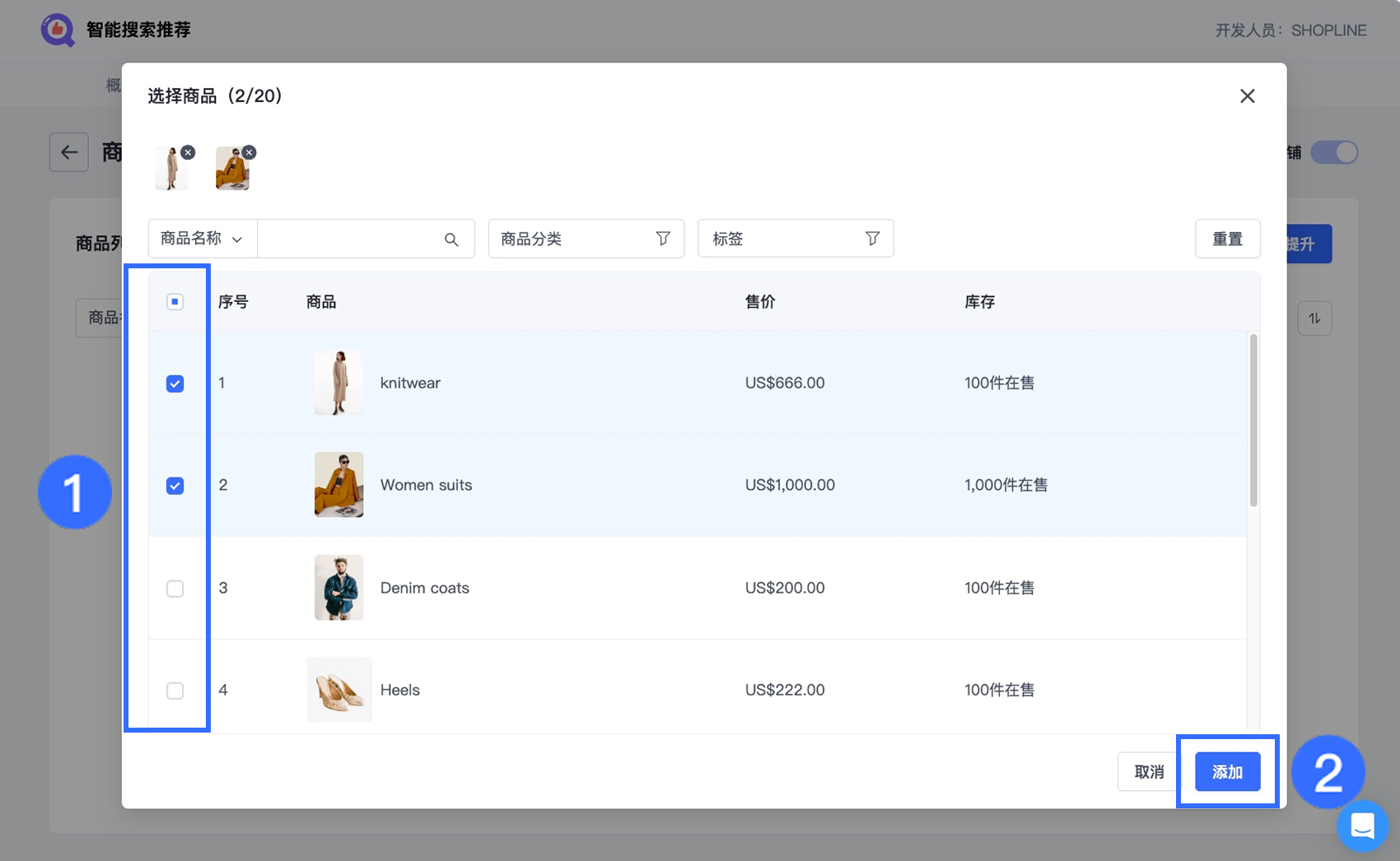This screenshot has width=1400, height=861.
Task: Toggle the switch in the top right
Action: pos(1334,152)
